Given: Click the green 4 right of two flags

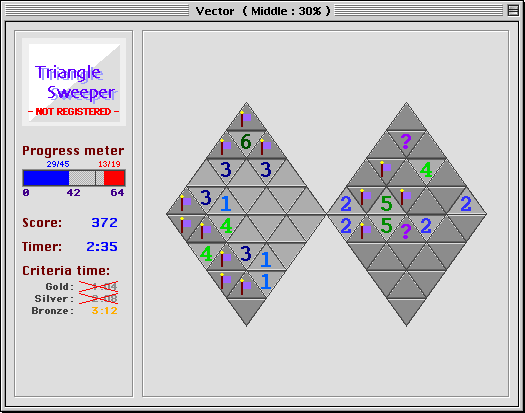Looking at the screenshot, I should (x=226, y=225).
